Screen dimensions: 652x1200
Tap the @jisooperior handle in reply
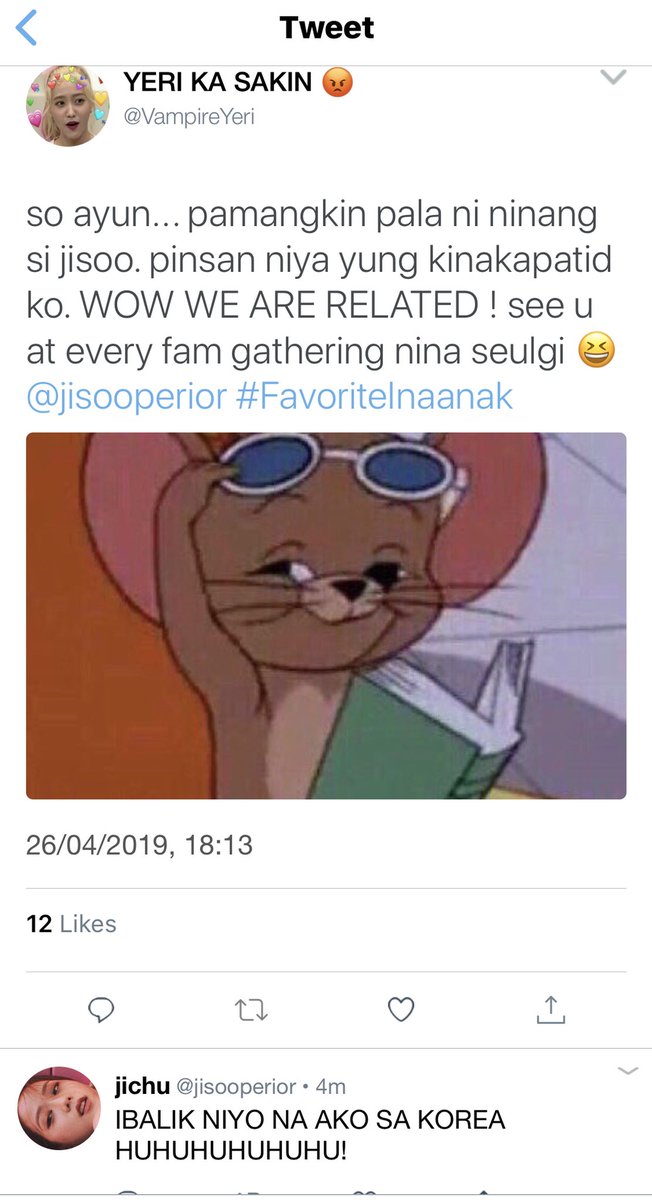tap(236, 1086)
